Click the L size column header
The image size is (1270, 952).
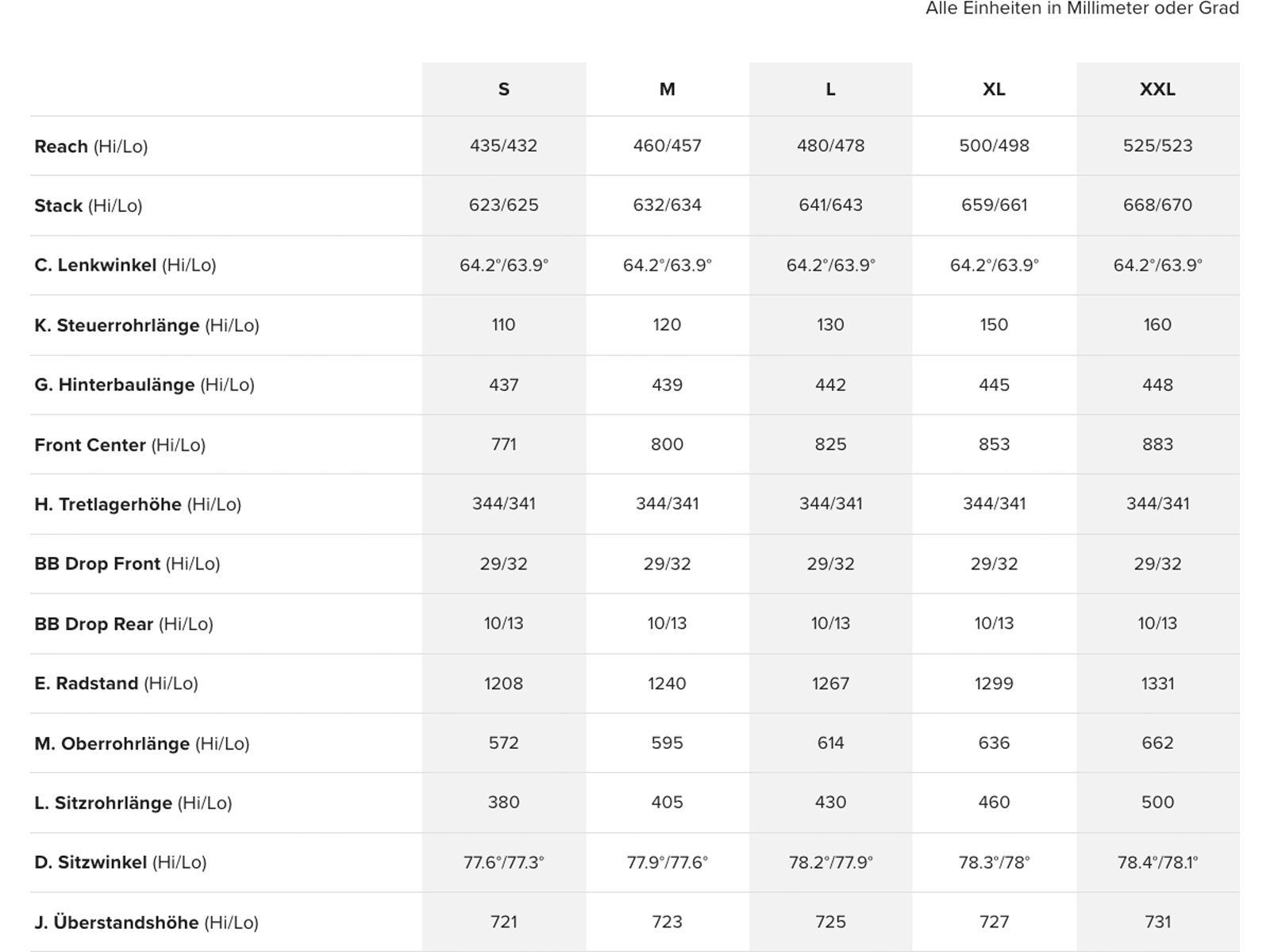point(830,90)
